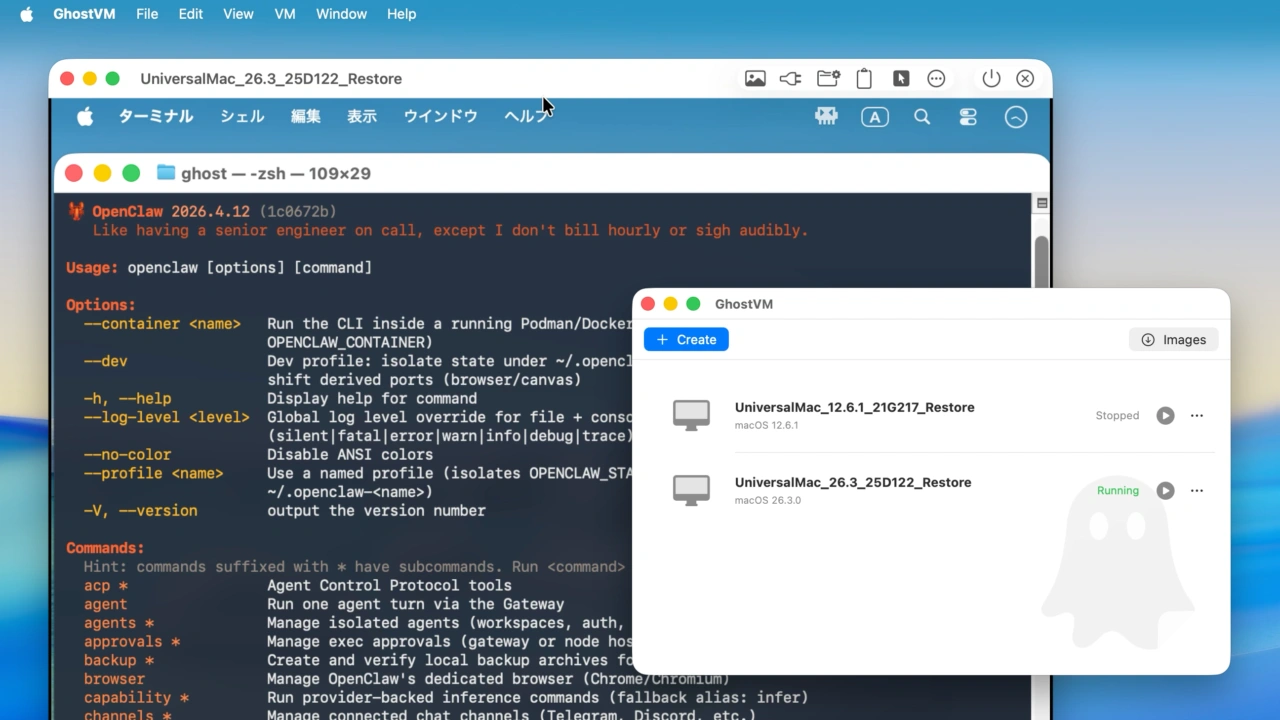Viewport: 1280px width, 720px height.
Task: Click the input source 'A' icon in guest menu bar
Action: [875, 117]
